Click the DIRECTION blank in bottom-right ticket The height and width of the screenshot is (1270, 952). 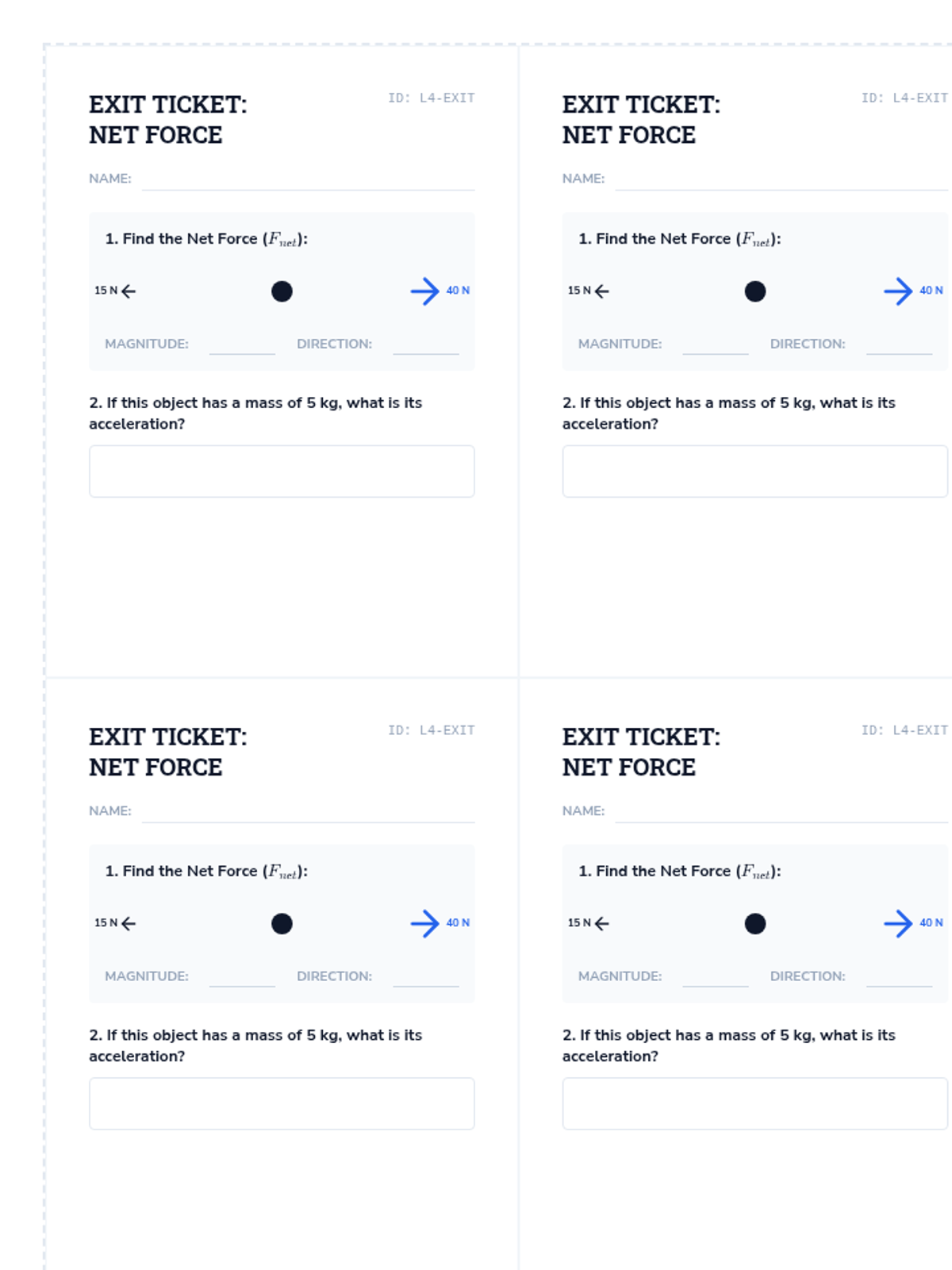click(899, 978)
